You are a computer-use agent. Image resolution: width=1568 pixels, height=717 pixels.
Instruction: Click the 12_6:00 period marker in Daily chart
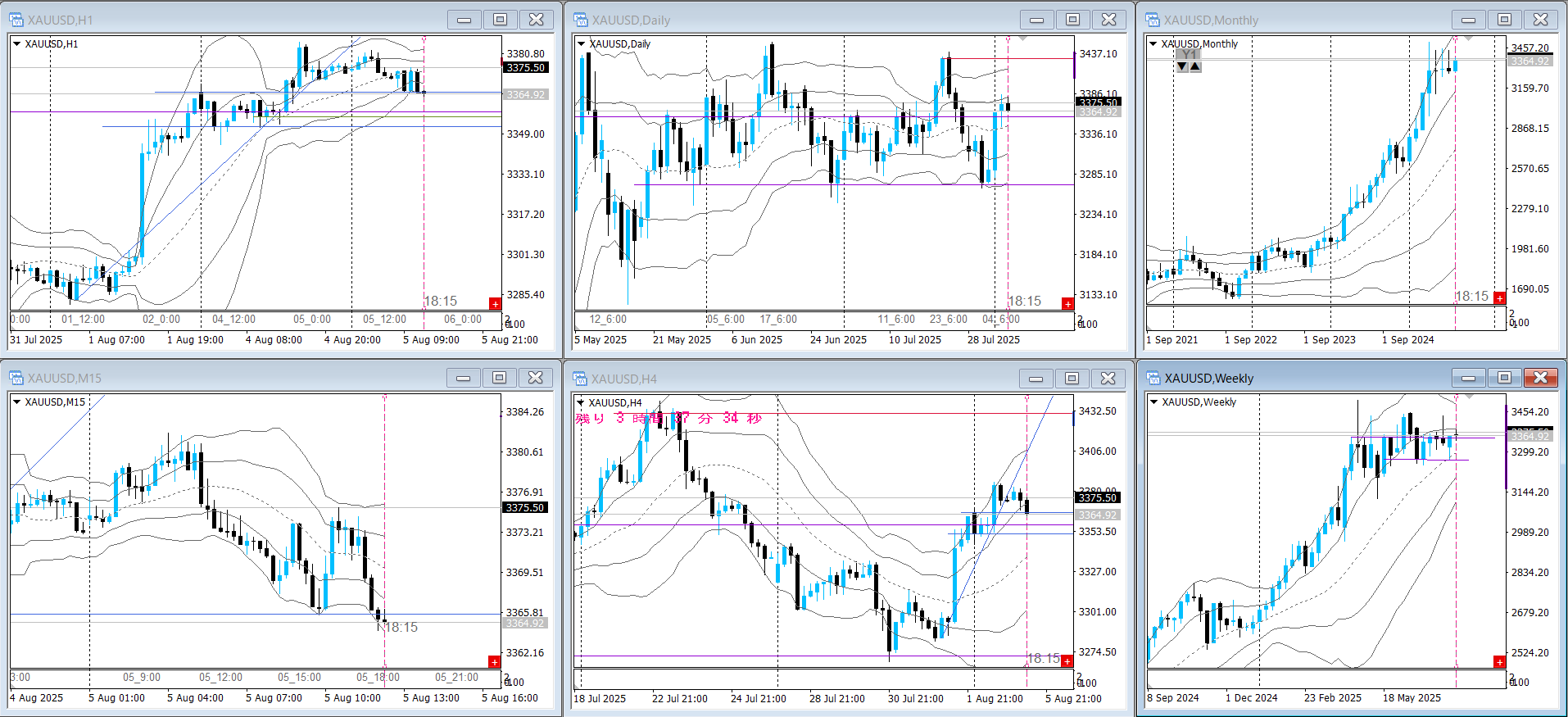608,320
